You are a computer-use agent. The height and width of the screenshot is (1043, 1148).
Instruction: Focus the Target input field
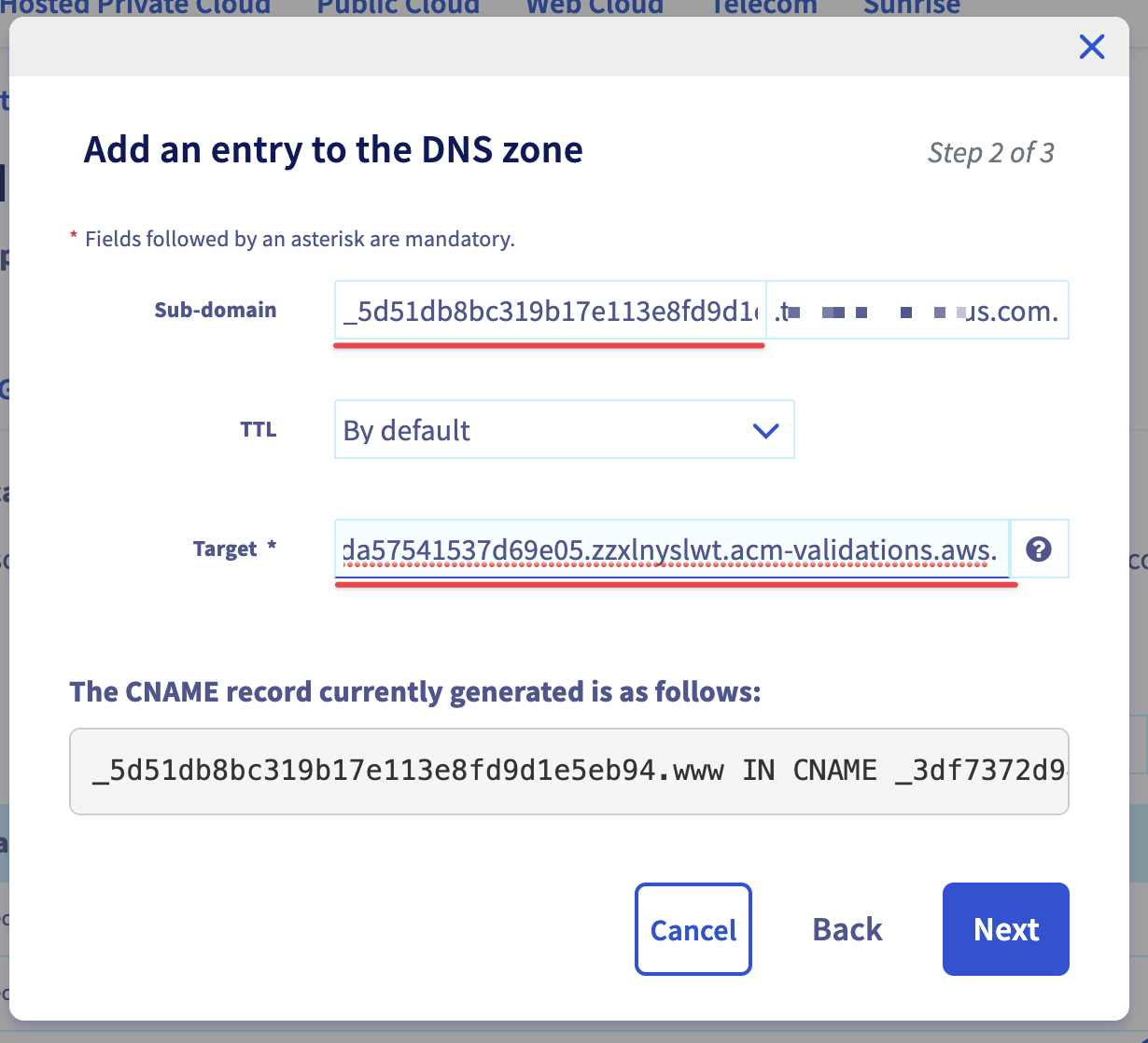670,549
